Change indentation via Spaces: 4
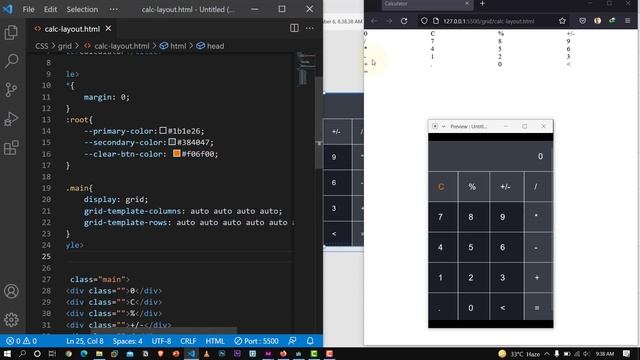640x360 pixels. click(x=127, y=341)
